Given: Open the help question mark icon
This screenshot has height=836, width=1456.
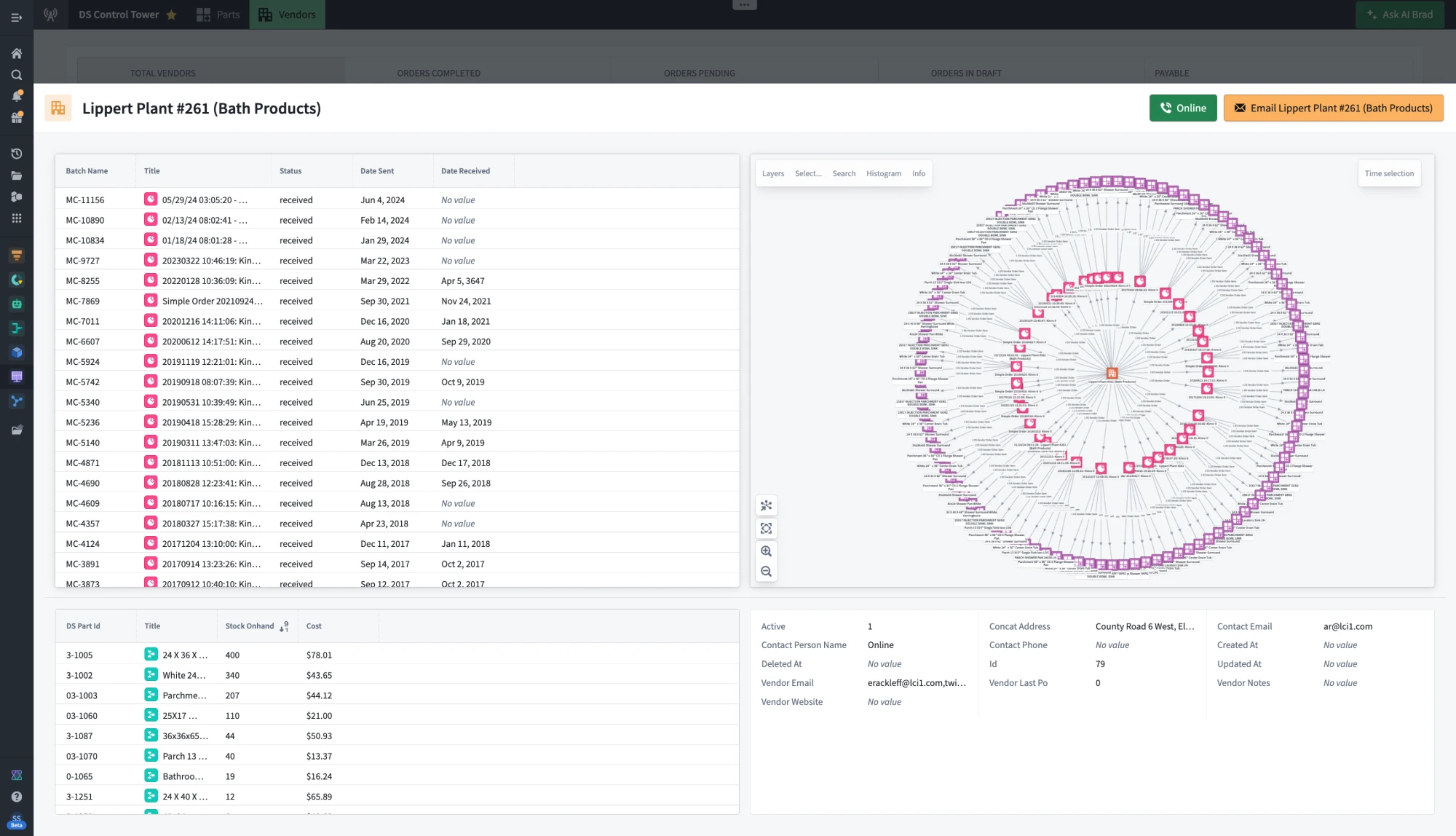Looking at the screenshot, I should click(x=16, y=797).
